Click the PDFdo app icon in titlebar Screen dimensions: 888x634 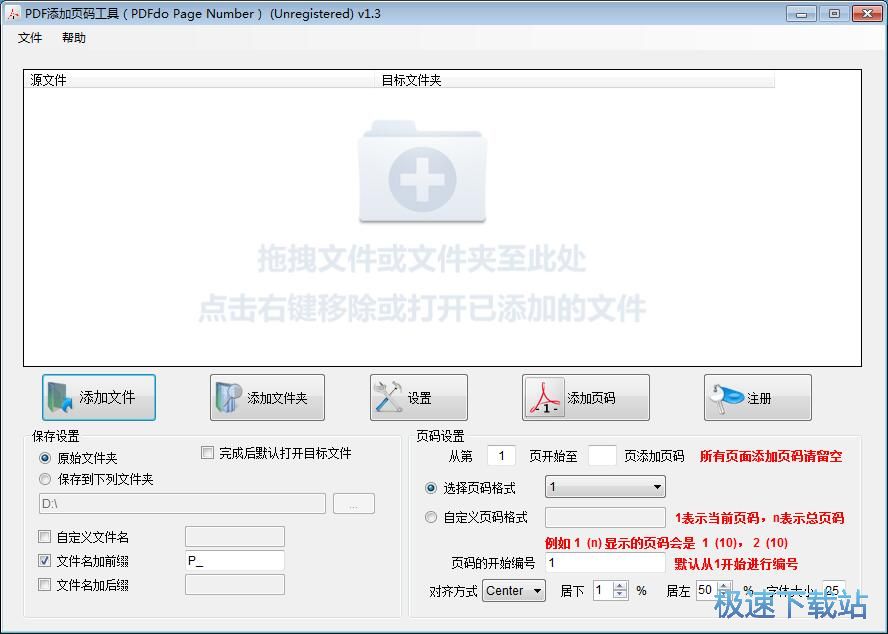click(12, 13)
